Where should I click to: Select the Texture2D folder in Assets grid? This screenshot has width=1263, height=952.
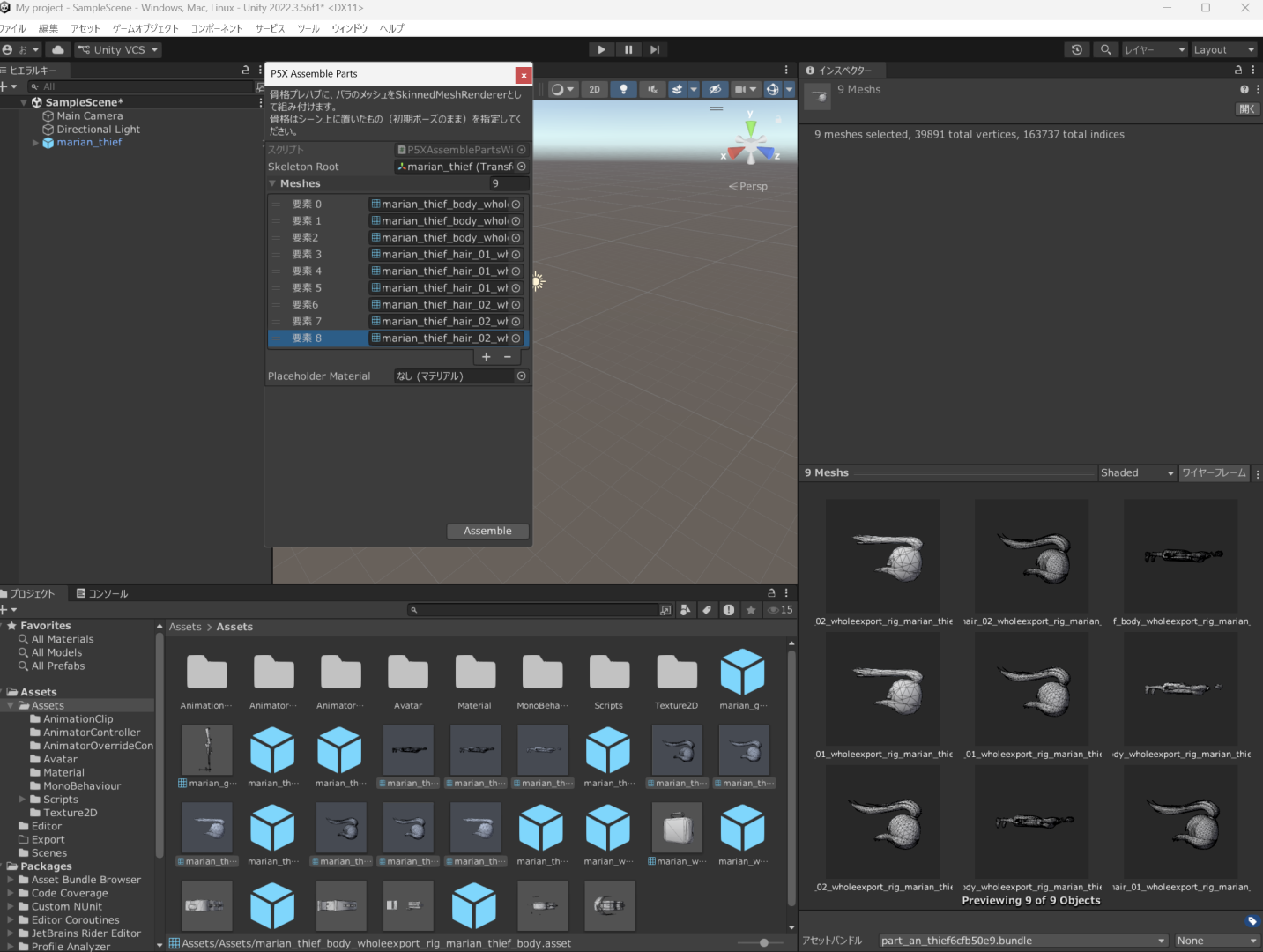[677, 682]
